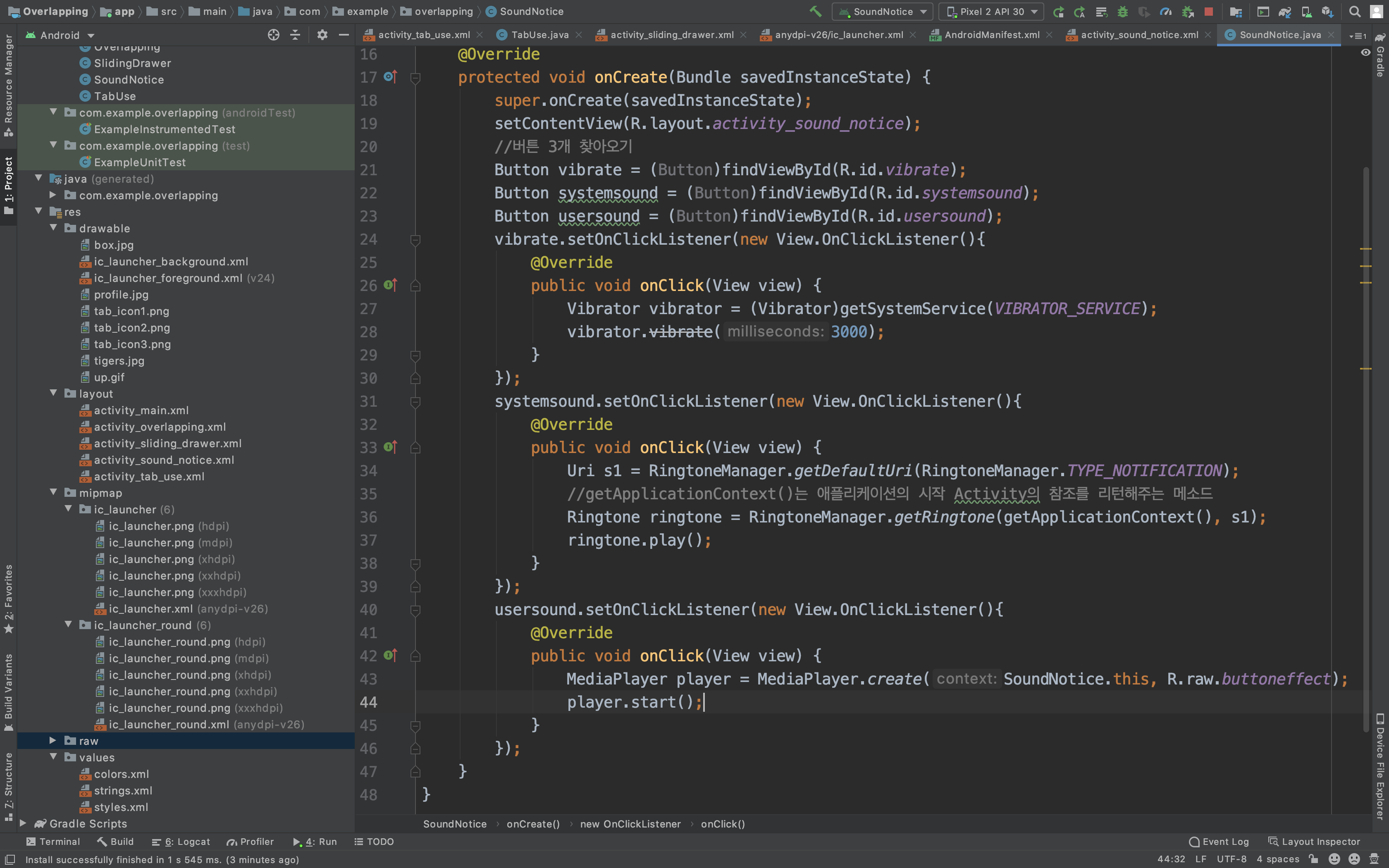This screenshot has height=868, width=1389.
Task: Open SDK Manager icon in toolbar
Action: (1327, 12)
